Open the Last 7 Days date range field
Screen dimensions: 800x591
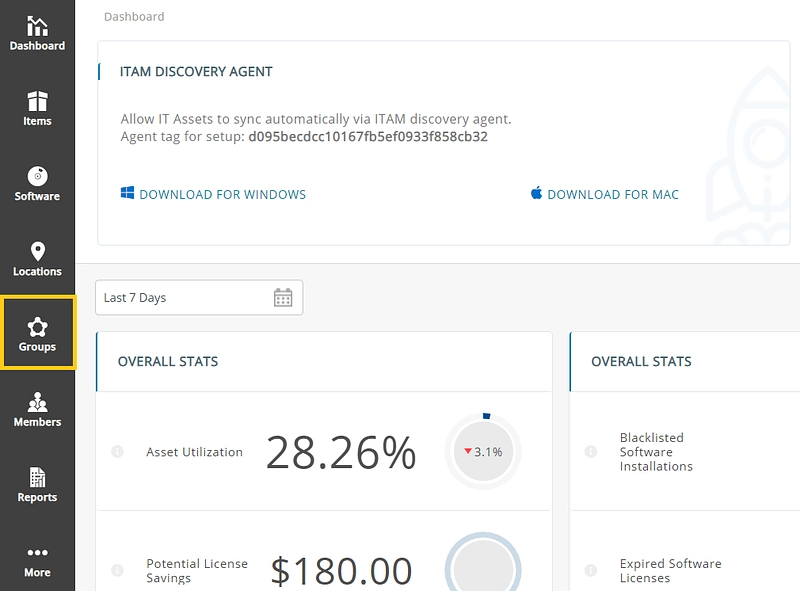pyautogui.click(x=180, y=298)
